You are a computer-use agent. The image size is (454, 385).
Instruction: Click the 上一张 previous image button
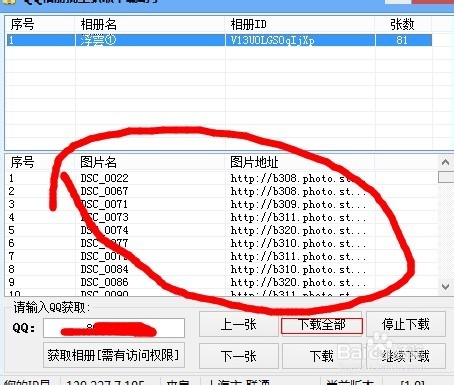tap(239, 324)
